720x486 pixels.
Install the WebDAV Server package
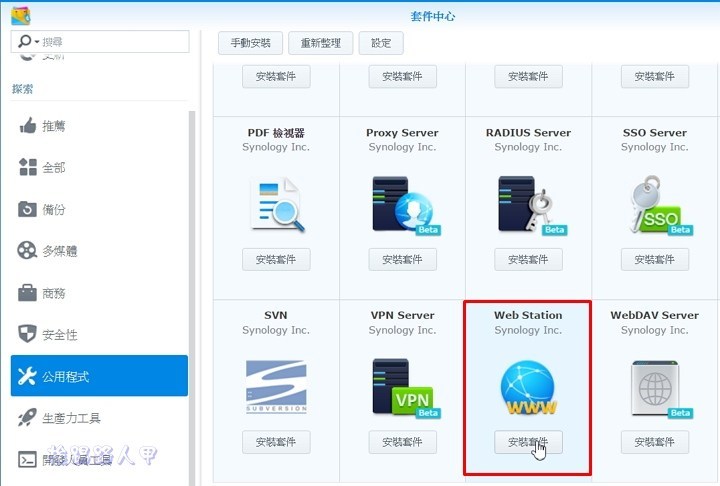655,442
